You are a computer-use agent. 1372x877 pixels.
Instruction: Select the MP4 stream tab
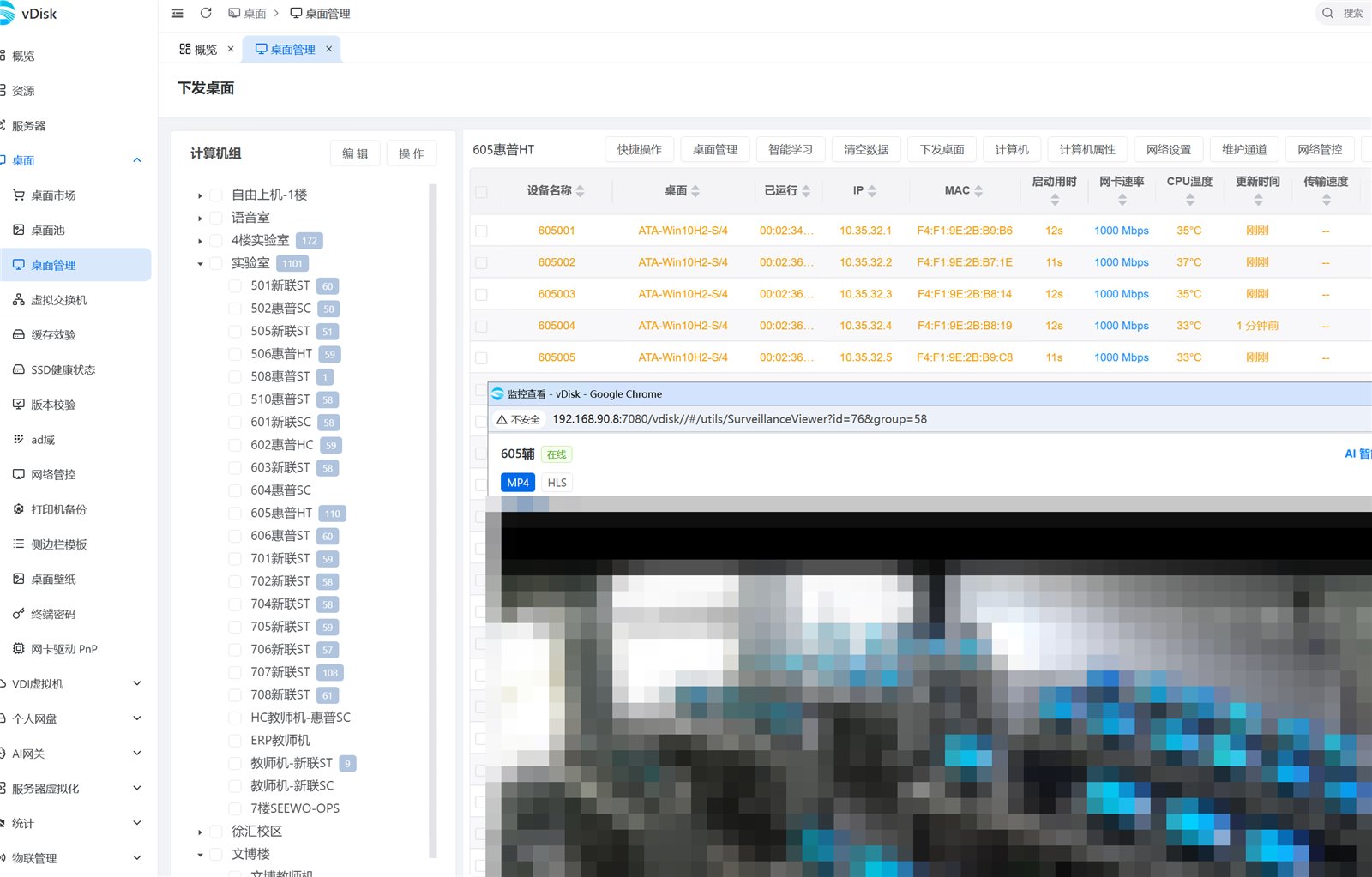[x=518, y=483]
